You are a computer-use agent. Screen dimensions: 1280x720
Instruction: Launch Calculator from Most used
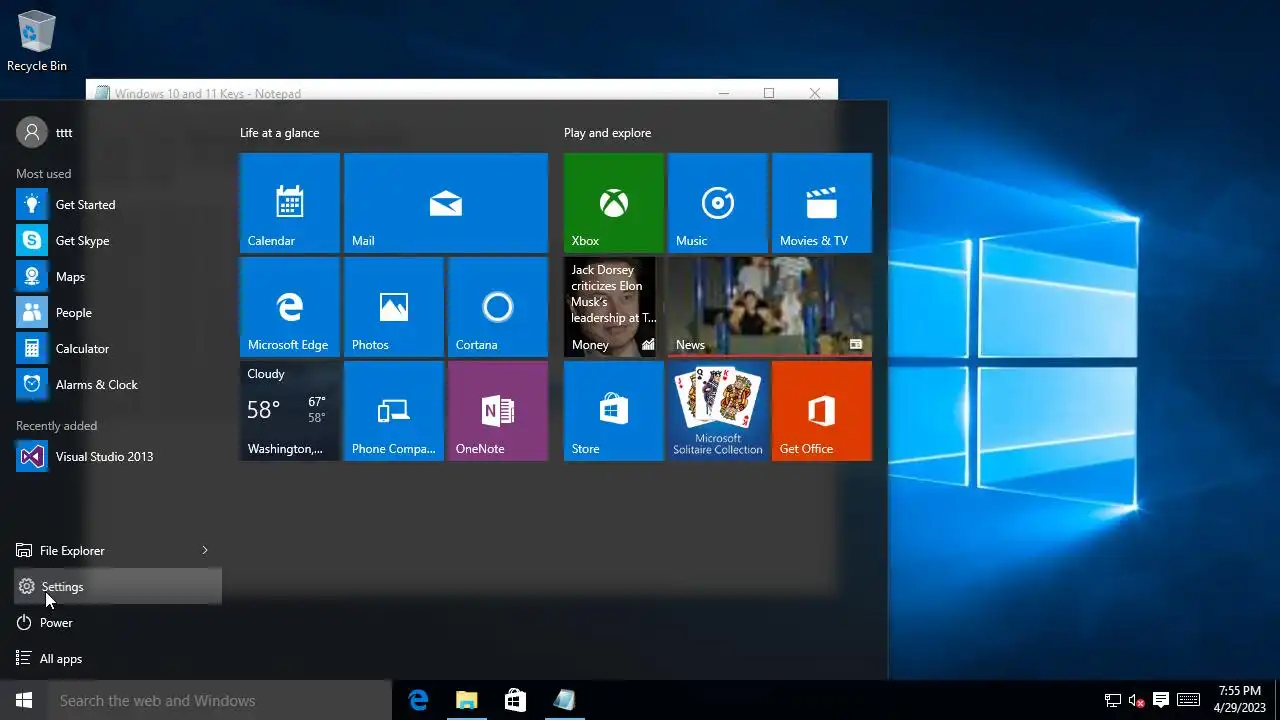tap(118, 349)
